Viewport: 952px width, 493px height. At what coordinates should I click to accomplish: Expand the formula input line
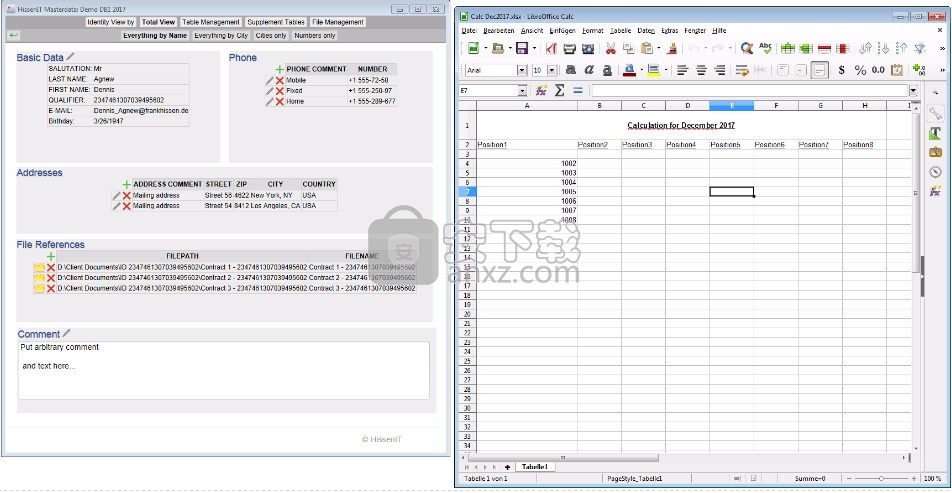point(913,90)
